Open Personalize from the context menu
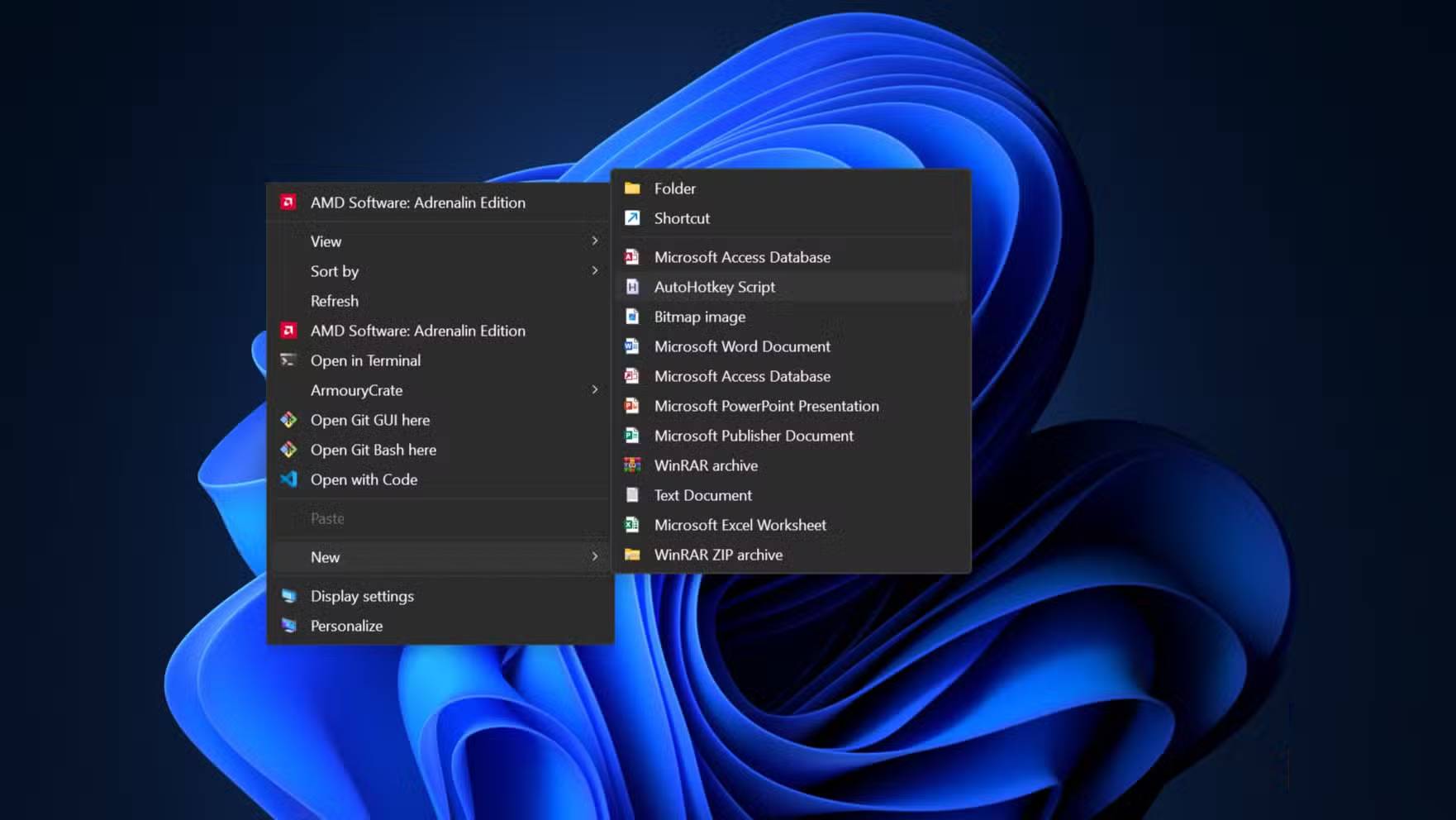The width and height of the screenshot is (1456, 820). pos(346,626)
